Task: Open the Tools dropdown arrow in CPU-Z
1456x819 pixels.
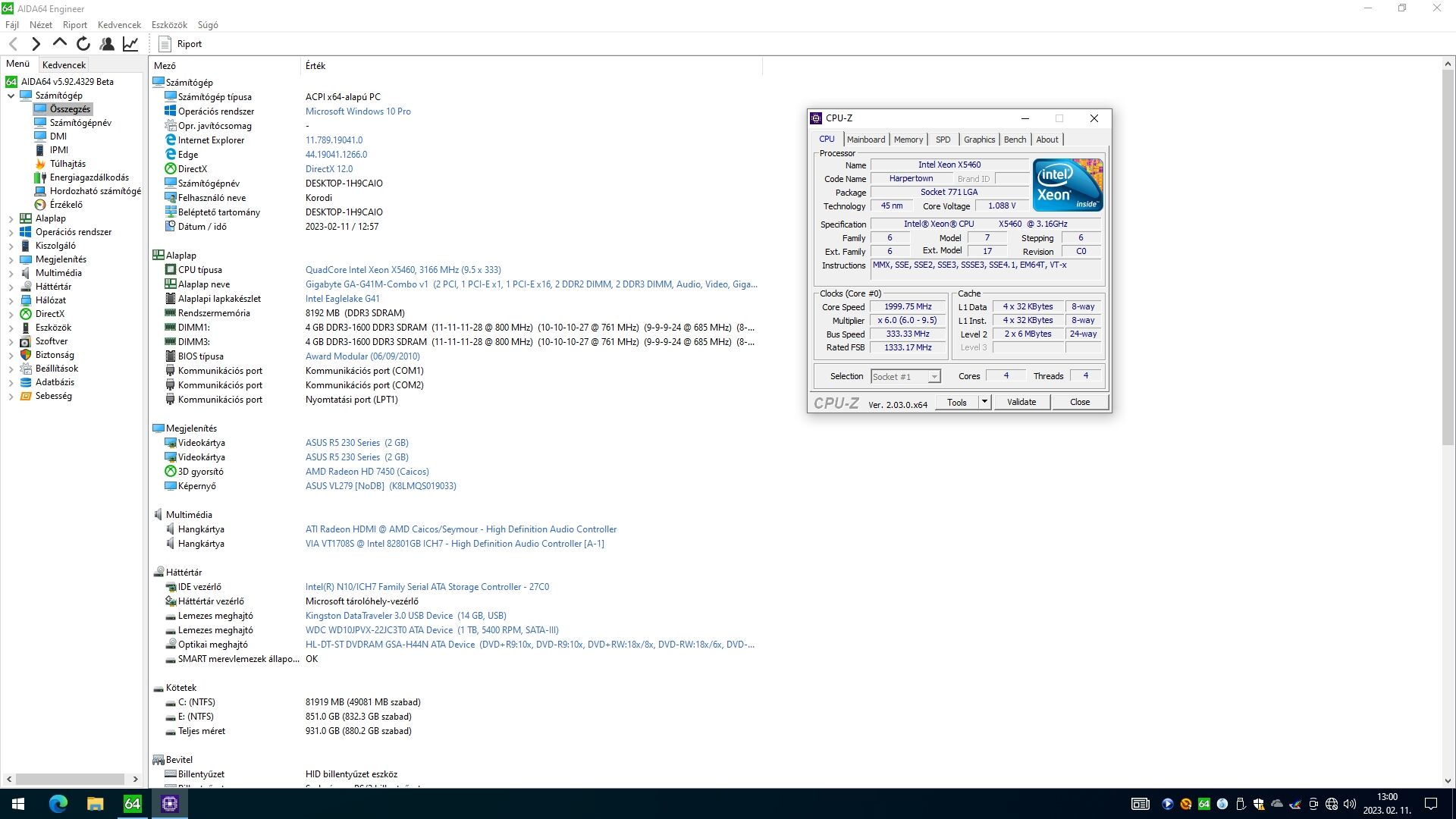Action: coord(984,402)
